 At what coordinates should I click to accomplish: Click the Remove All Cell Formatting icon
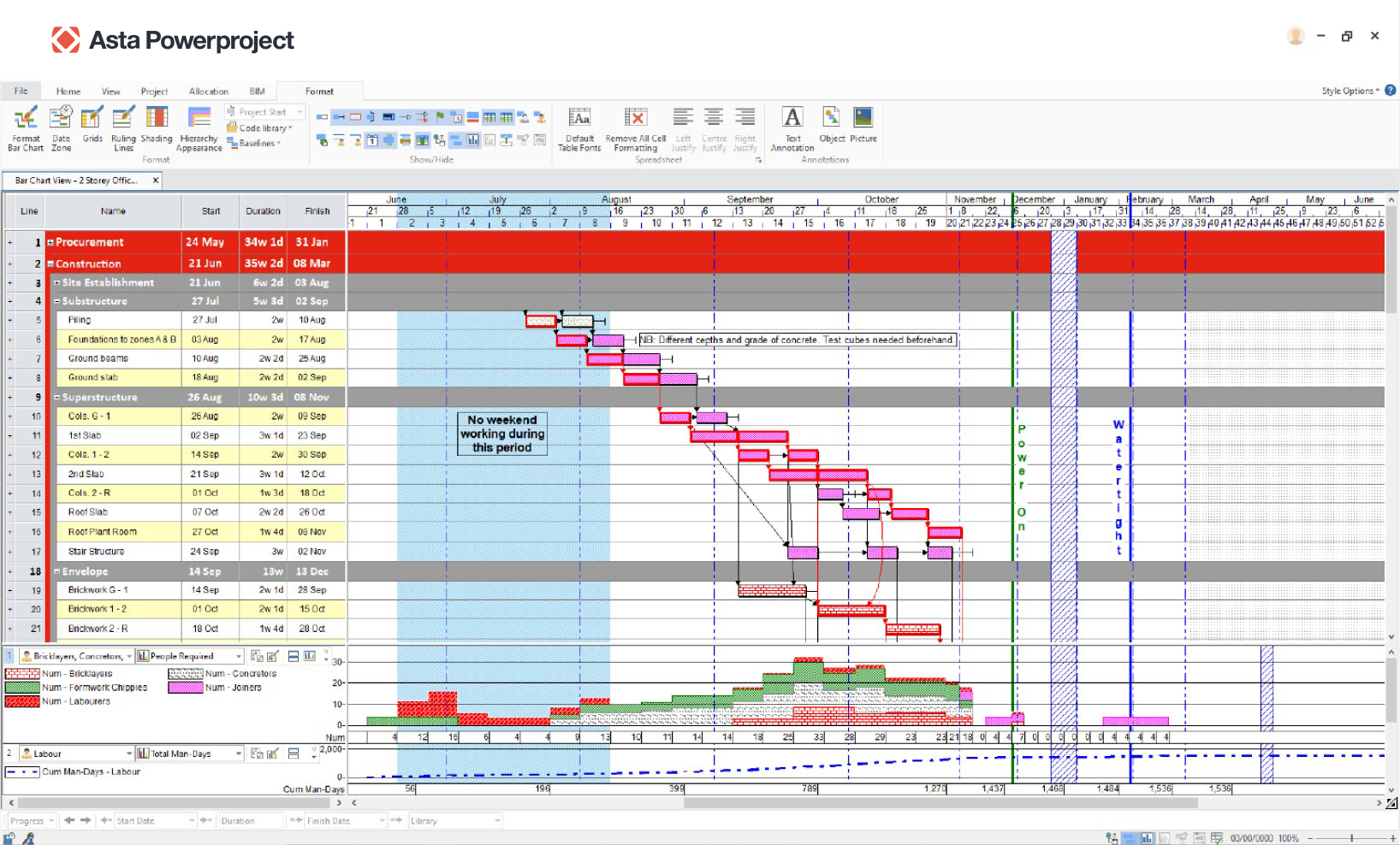point(636,128)
